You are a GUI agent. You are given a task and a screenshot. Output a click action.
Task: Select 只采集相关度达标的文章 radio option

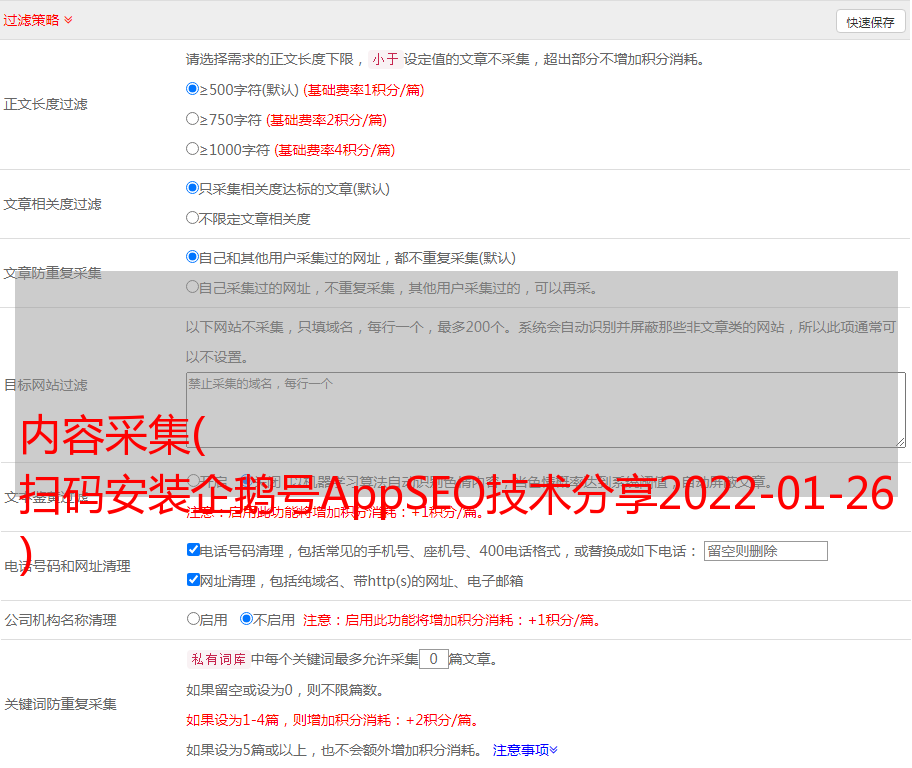(x=193, y=188)
